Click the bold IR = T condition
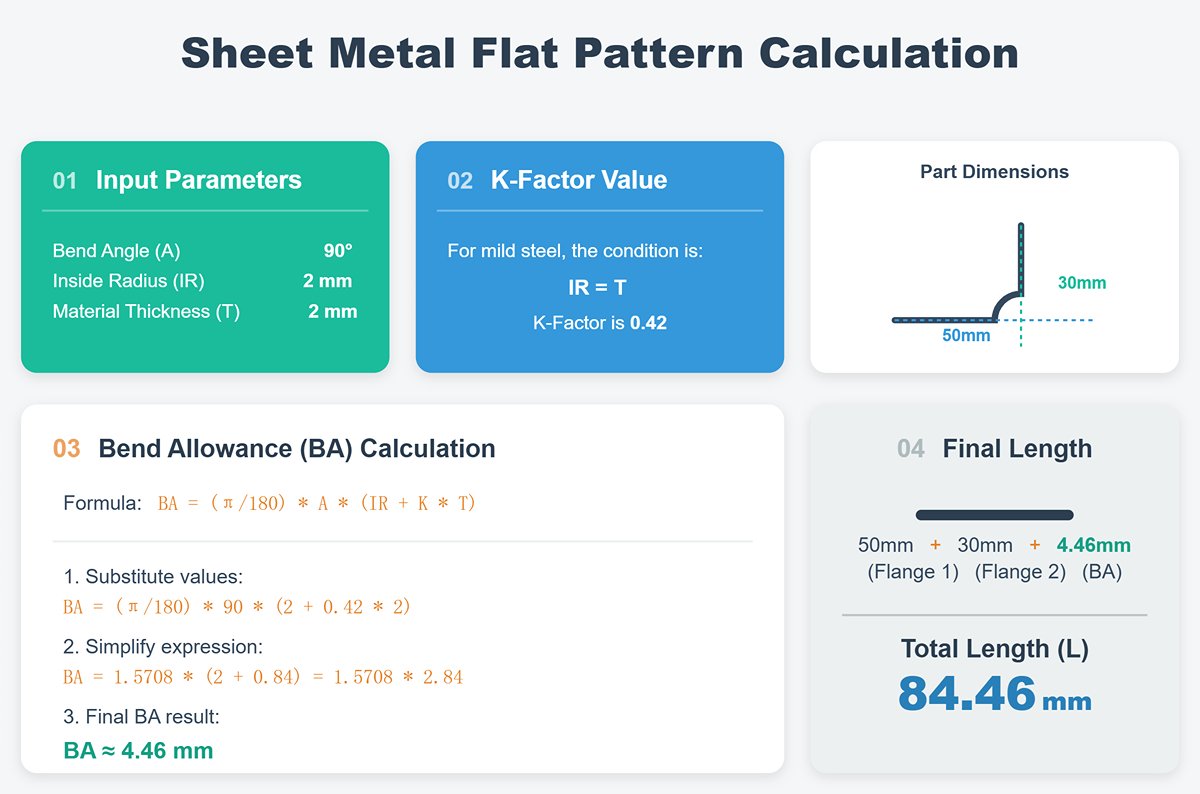The height and width of the screenshot is (794, 1200). click(x=597, y=288)
